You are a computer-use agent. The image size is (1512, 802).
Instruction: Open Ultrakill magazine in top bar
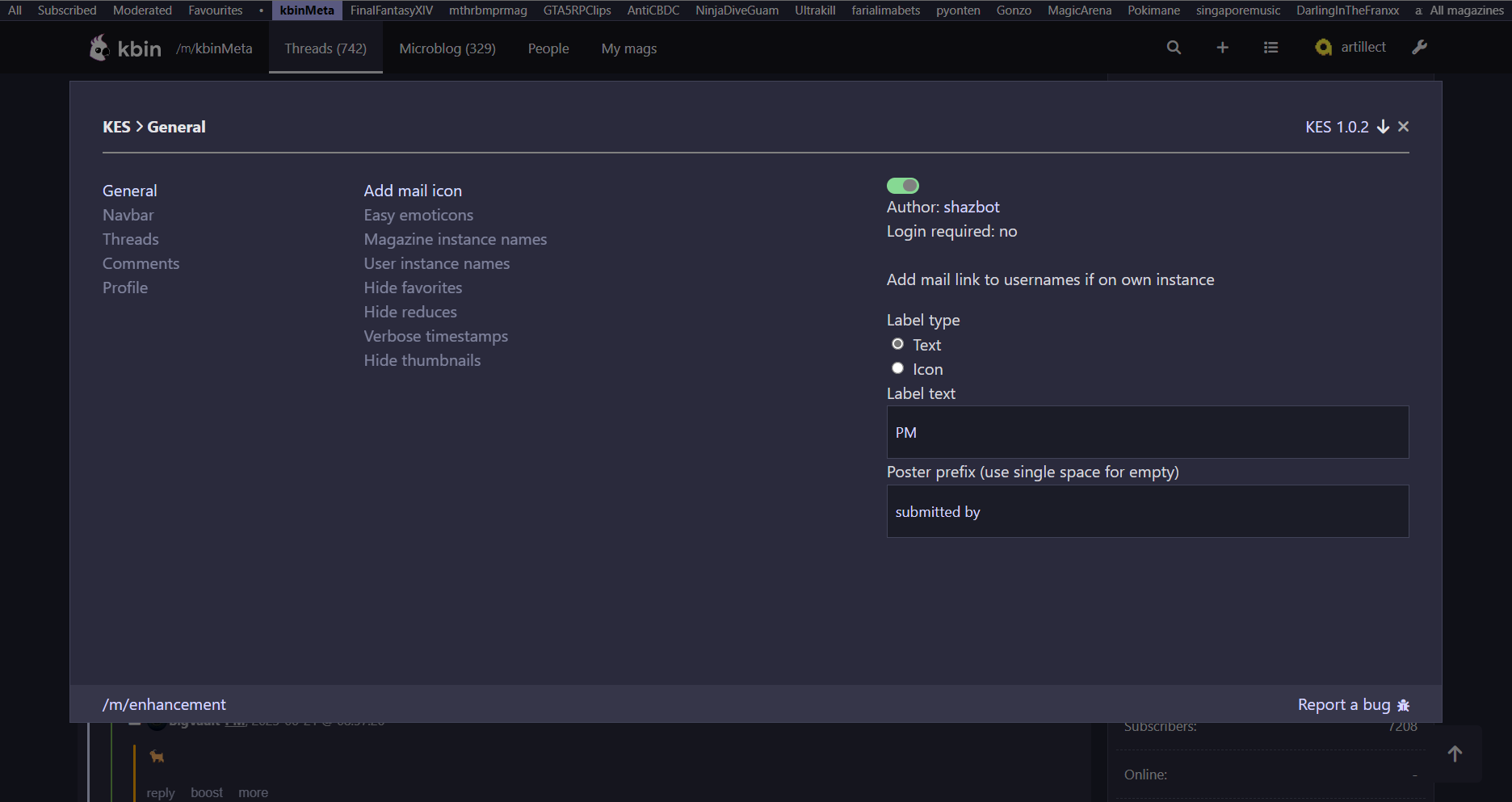[815, 10]
